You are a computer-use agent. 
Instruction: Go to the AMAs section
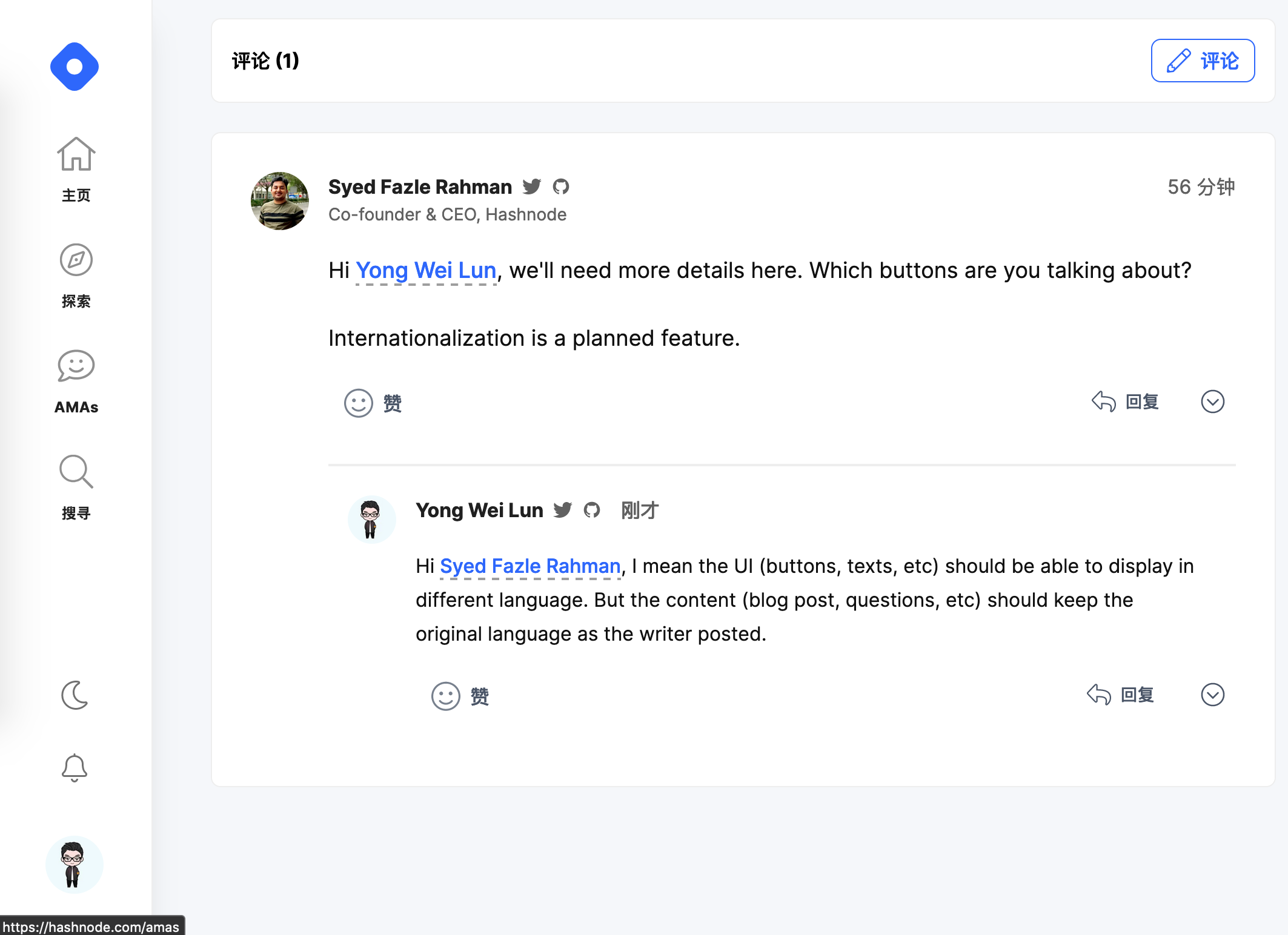(x=76, y=382)
